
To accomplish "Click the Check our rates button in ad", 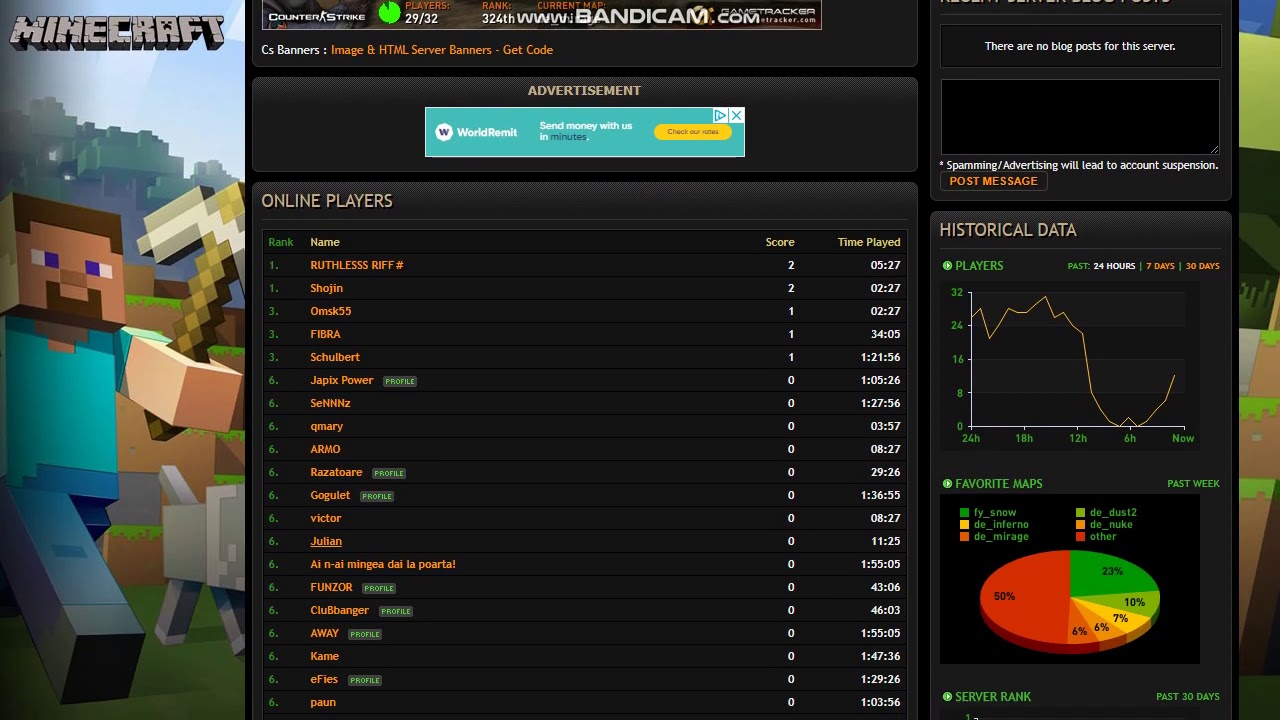I will pos(693,132).
